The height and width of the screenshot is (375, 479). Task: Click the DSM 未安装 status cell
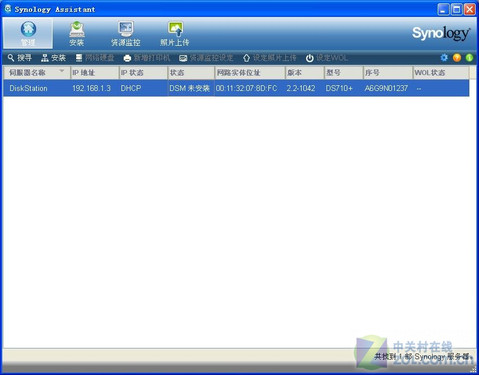[189, 88]
